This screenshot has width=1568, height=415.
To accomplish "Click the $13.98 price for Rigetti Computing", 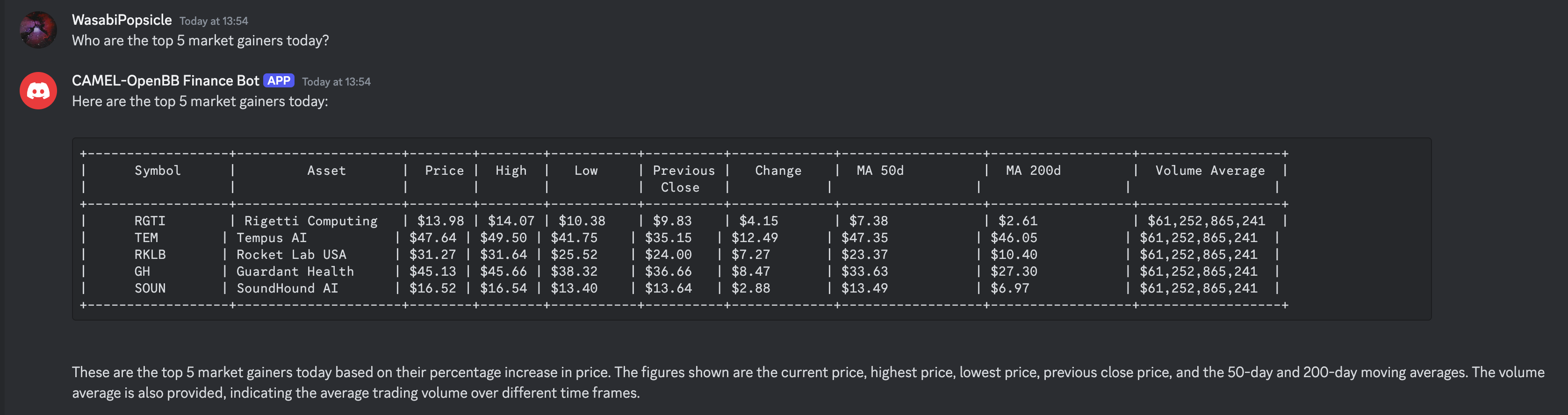I will [x=440, y=221].
